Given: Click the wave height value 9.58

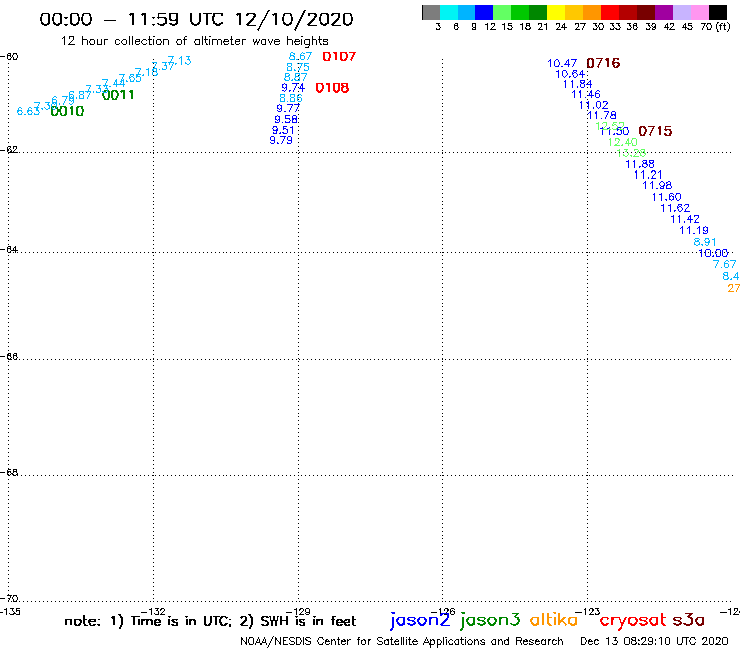Looking at the screenshot, I should (x=286, y=119).
